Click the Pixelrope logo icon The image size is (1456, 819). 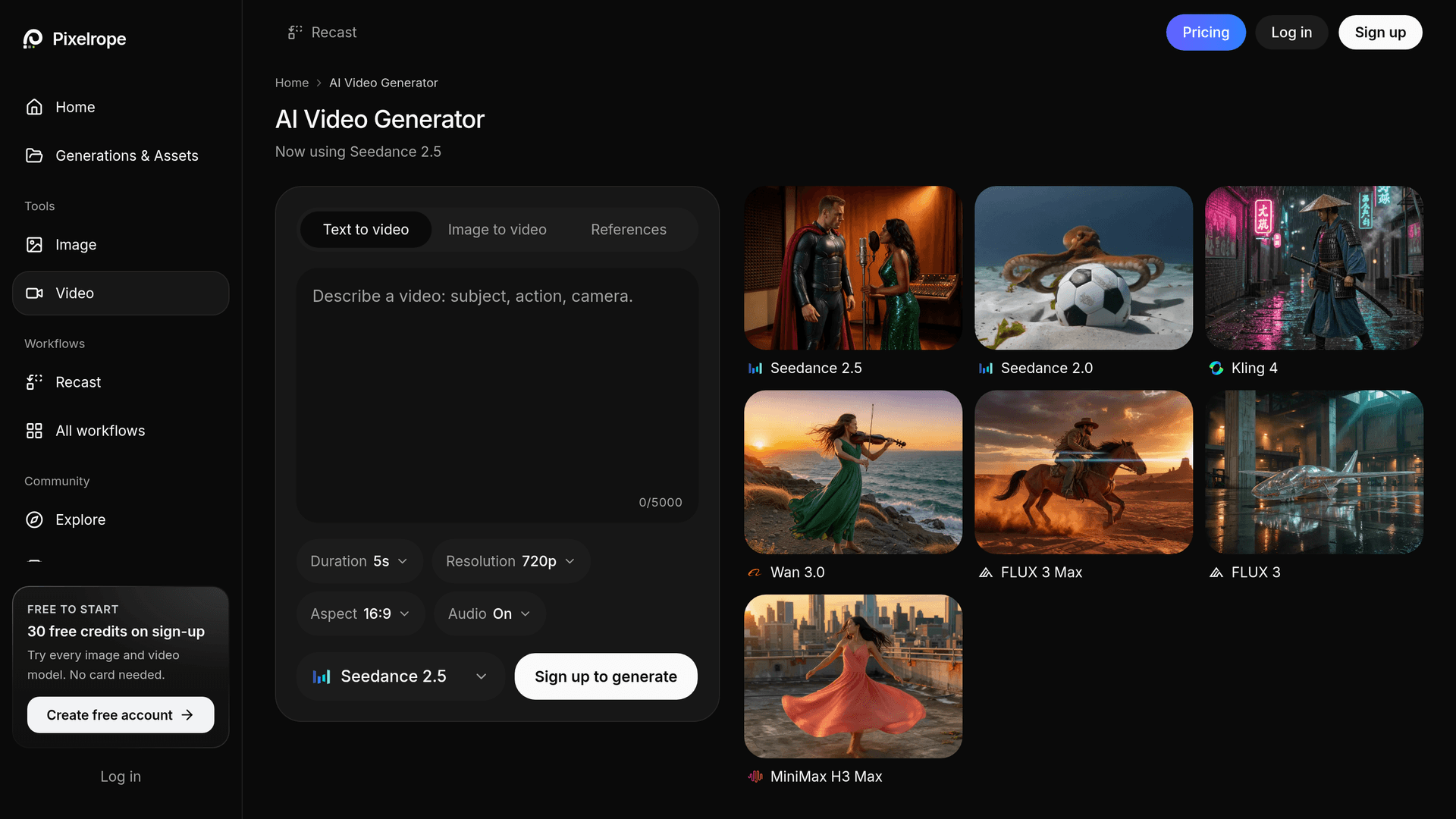pyautogui.click(x=33, y=39)
